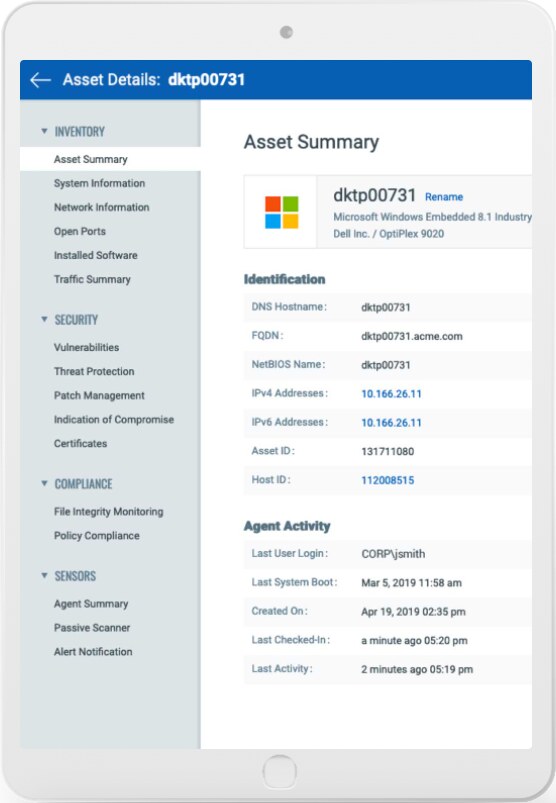The image size is (556, 803).
Task: Click IPv6 Addresses value link
Action: (391, 422)
